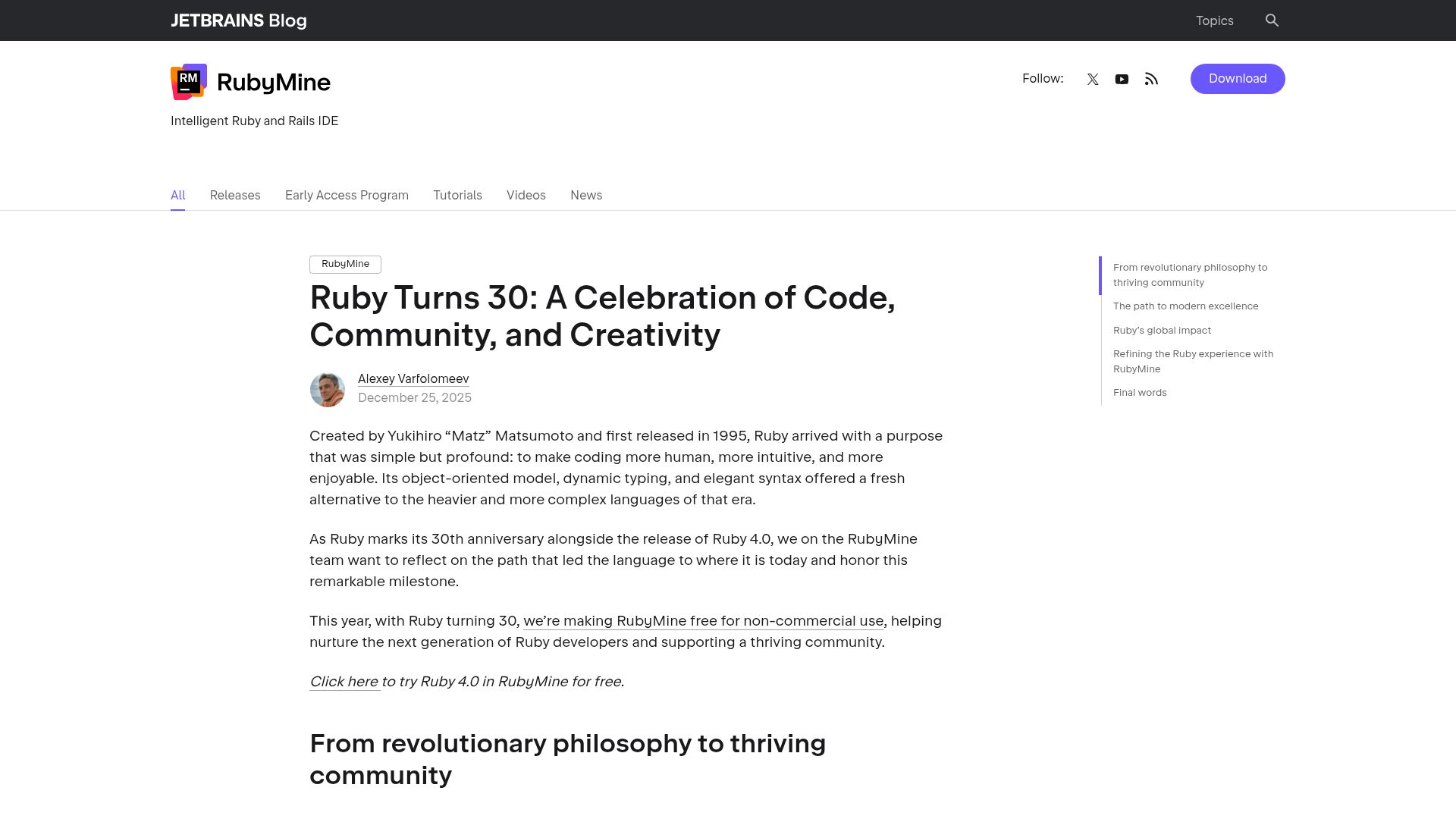Switch to the Tutorials tab

pos(457,195)
